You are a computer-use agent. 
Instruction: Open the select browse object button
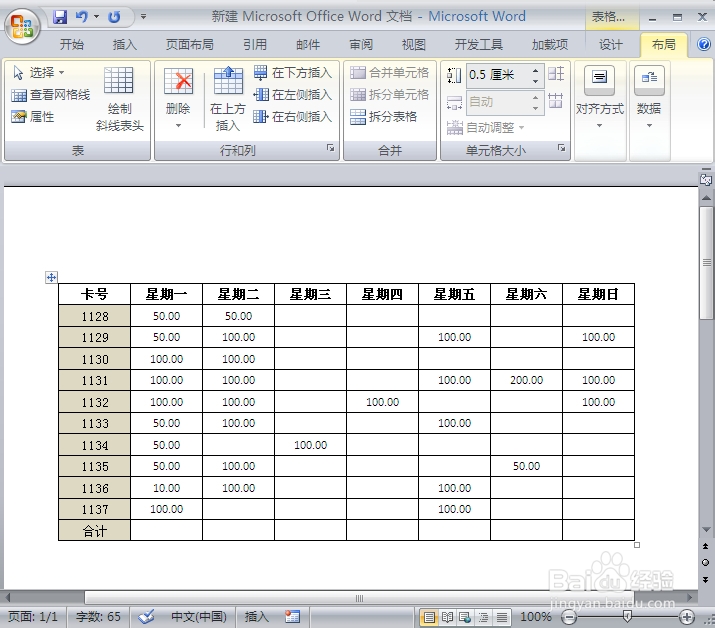[705, 562]
